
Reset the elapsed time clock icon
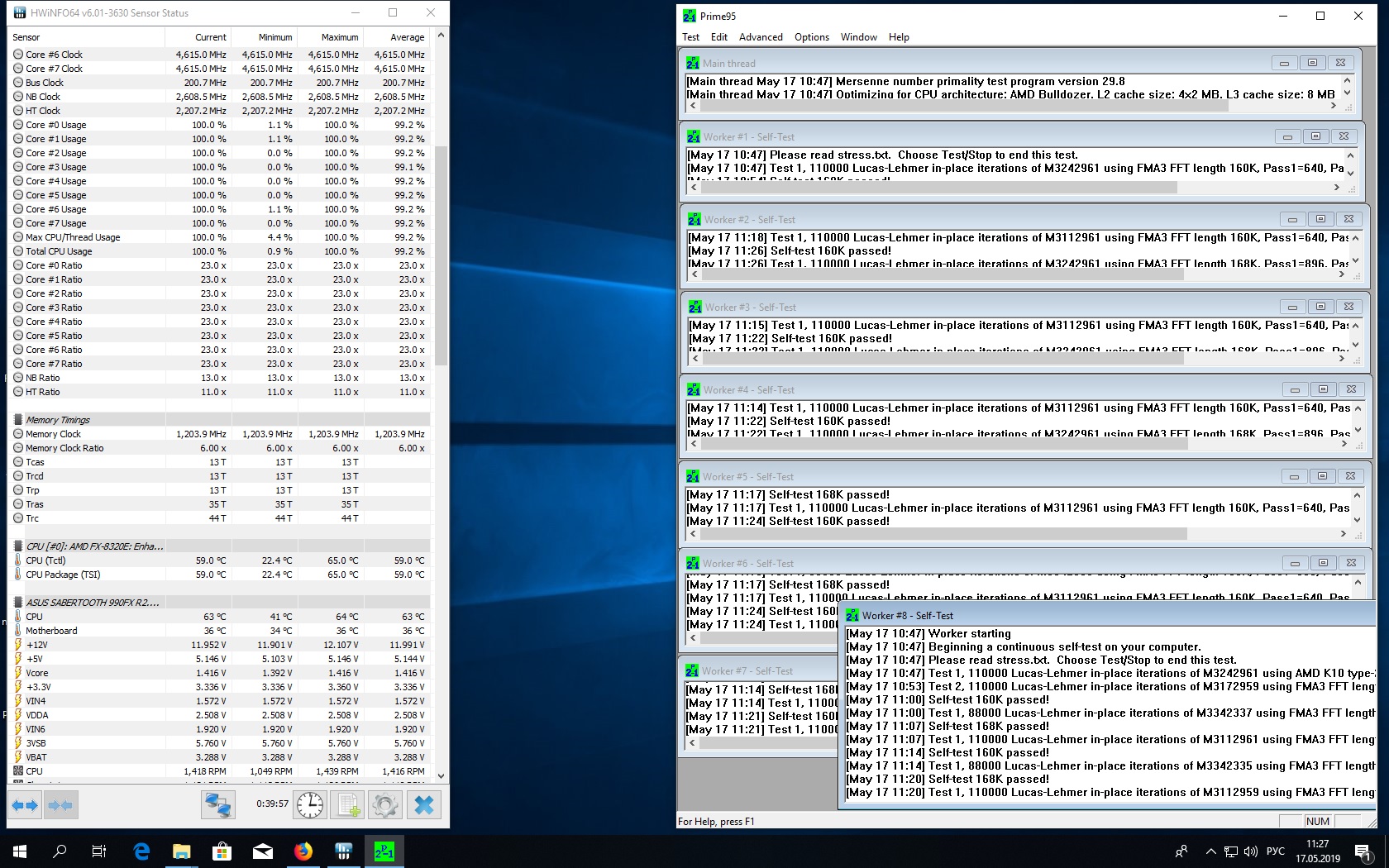[x=310, y=804]
